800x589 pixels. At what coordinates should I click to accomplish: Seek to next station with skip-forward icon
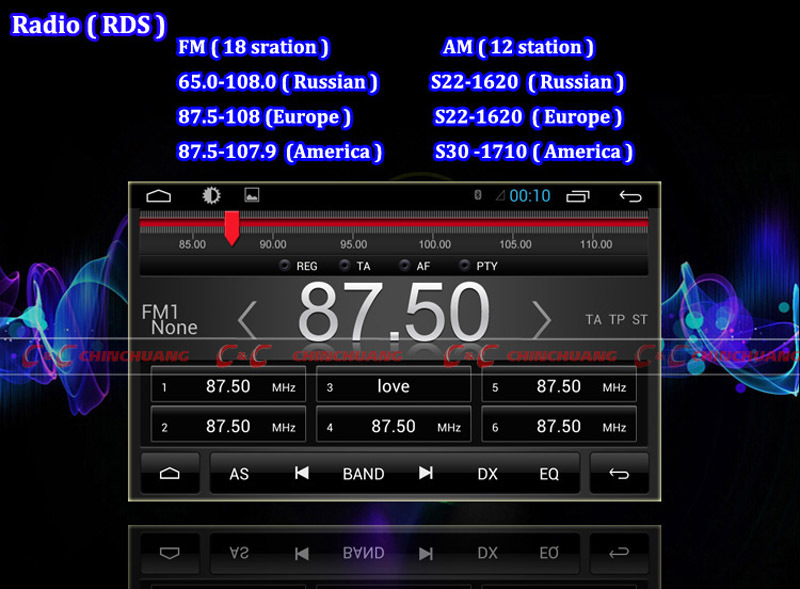point(426,473)
